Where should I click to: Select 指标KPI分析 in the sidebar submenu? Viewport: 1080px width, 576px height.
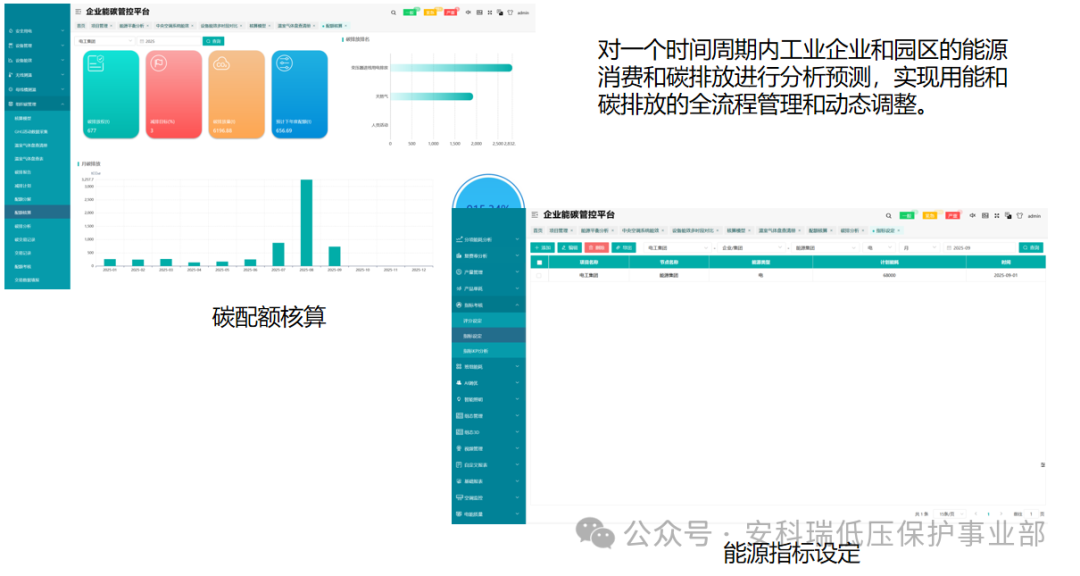pos(488,351)
